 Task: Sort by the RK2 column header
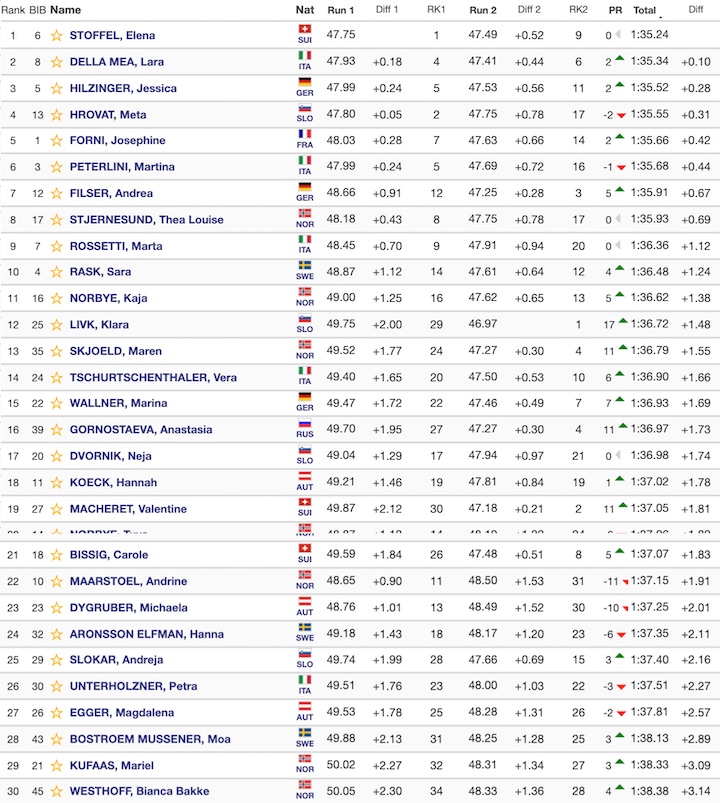tap(578, 10)
